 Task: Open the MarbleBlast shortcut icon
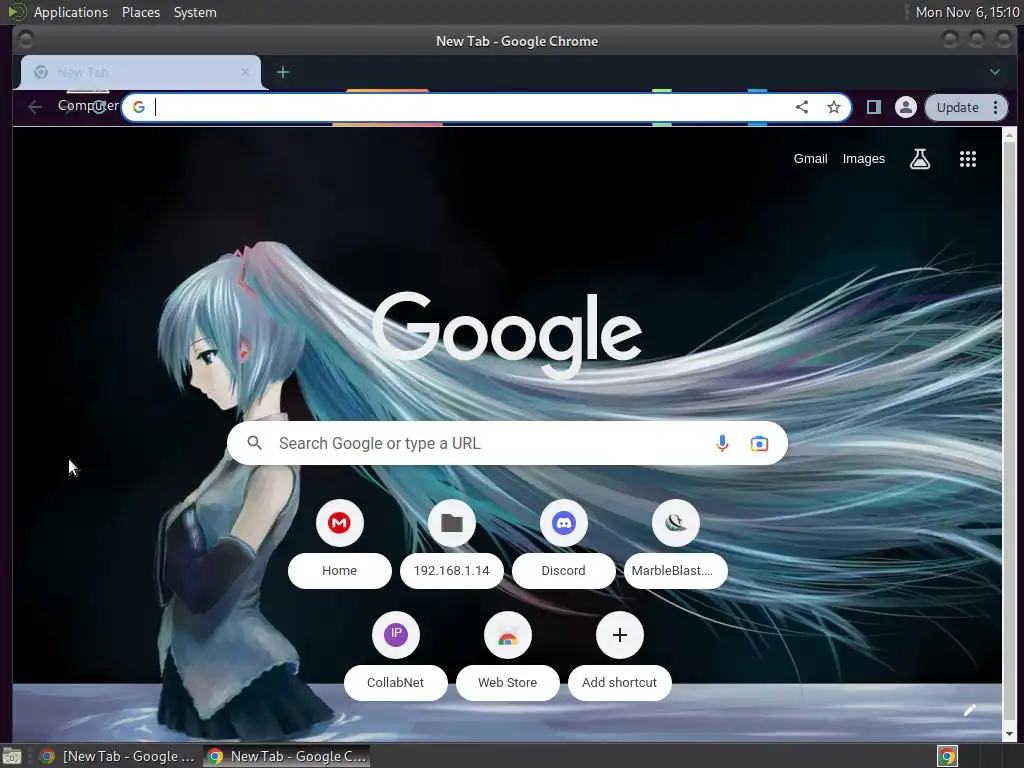tap(675, 523)
